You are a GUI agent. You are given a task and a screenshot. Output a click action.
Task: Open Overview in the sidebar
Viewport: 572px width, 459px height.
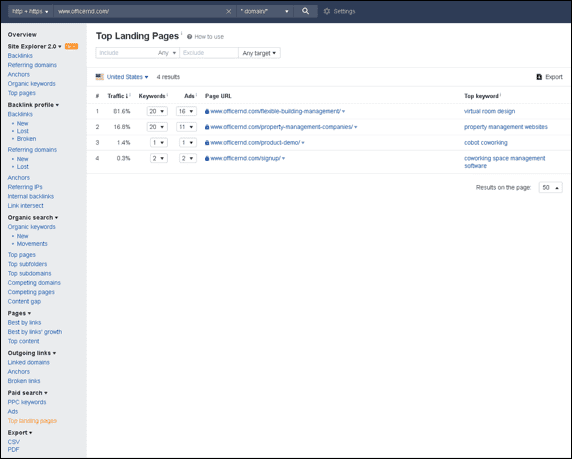point(22,35)
